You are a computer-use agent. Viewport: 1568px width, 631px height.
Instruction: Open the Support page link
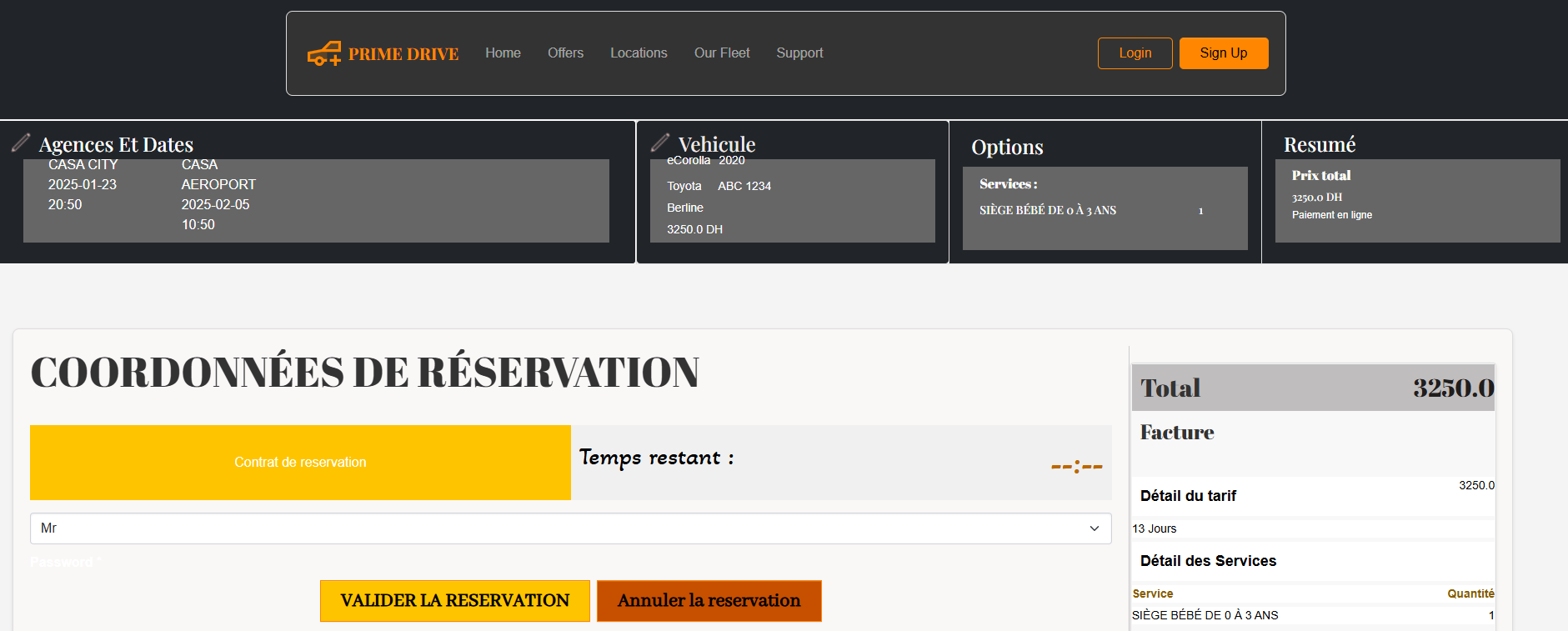pos(799,53)
